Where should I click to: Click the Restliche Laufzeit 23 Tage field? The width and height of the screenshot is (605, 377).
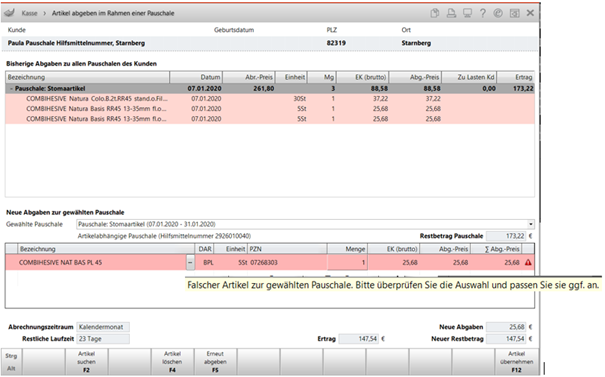103,339
